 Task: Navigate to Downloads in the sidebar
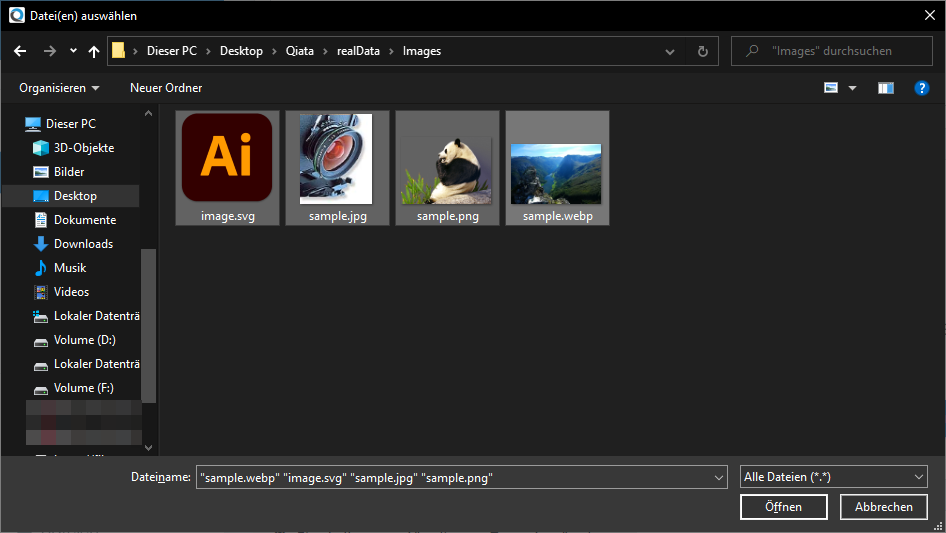(83, 244)
